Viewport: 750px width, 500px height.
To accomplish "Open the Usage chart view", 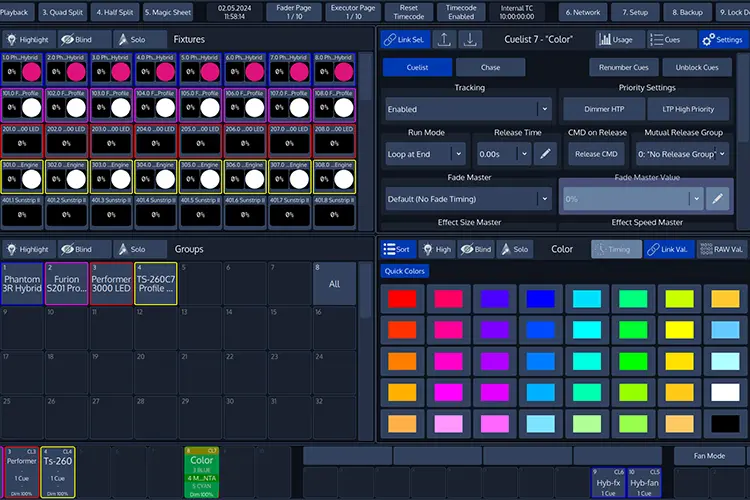I will pyautogui.click(x=617, y=39).
